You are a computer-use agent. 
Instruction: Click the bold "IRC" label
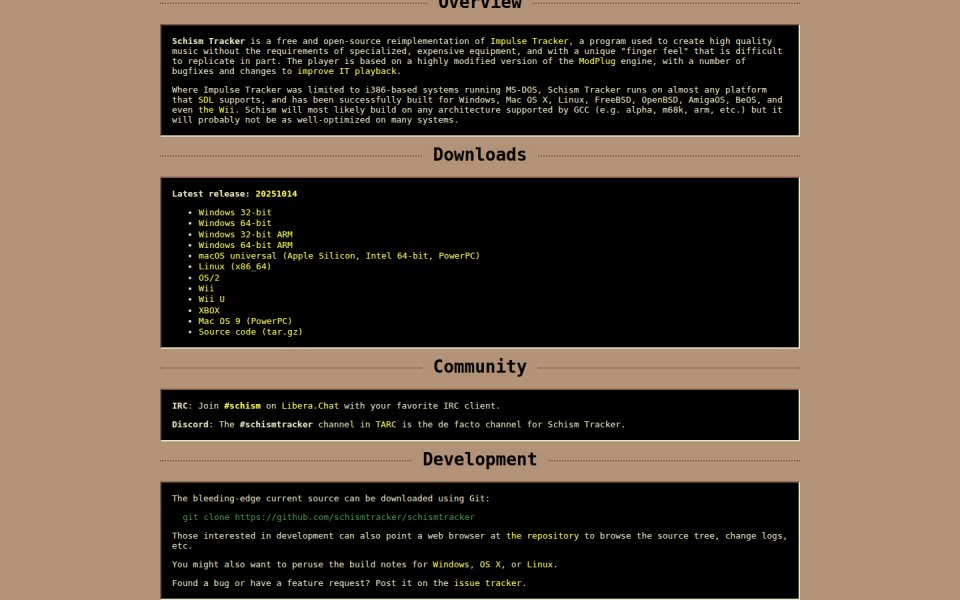(180, 406)
